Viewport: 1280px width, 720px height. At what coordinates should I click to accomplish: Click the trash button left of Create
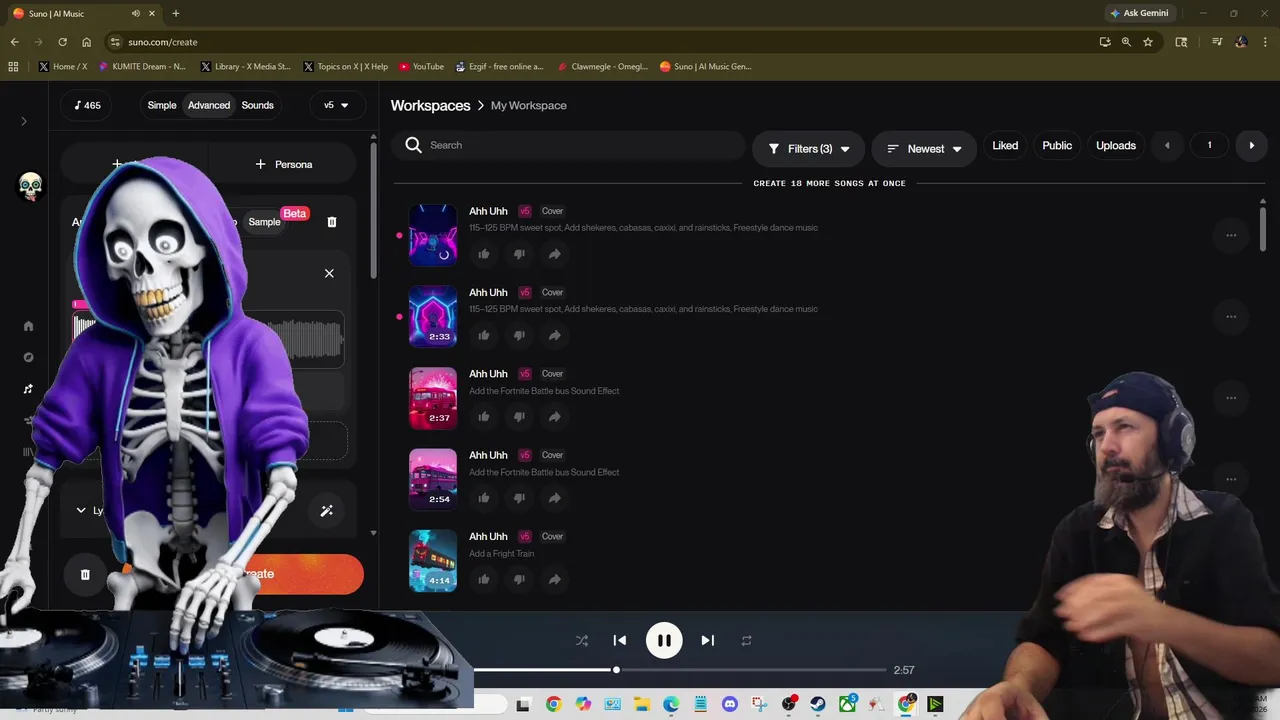(x=85, y=574)
